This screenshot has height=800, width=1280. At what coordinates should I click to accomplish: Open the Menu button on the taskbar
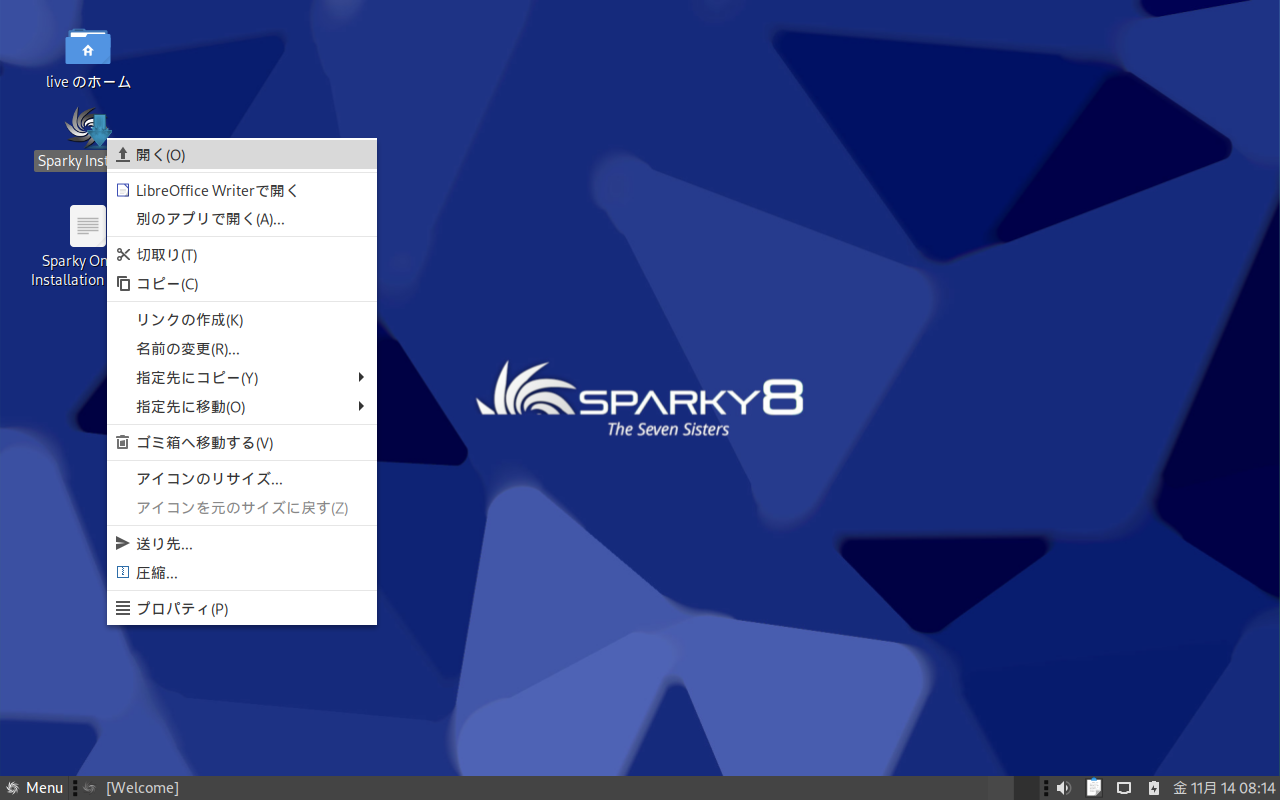pyautogui.click(x=34, y=788)
